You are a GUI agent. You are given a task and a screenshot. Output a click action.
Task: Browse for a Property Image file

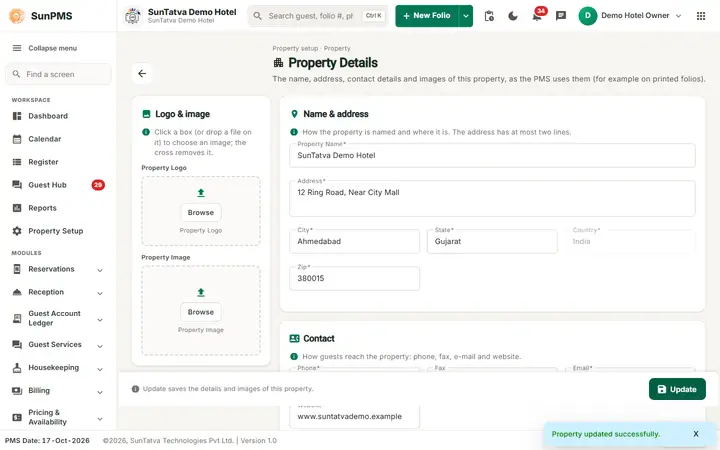click(x=201, y=312)
